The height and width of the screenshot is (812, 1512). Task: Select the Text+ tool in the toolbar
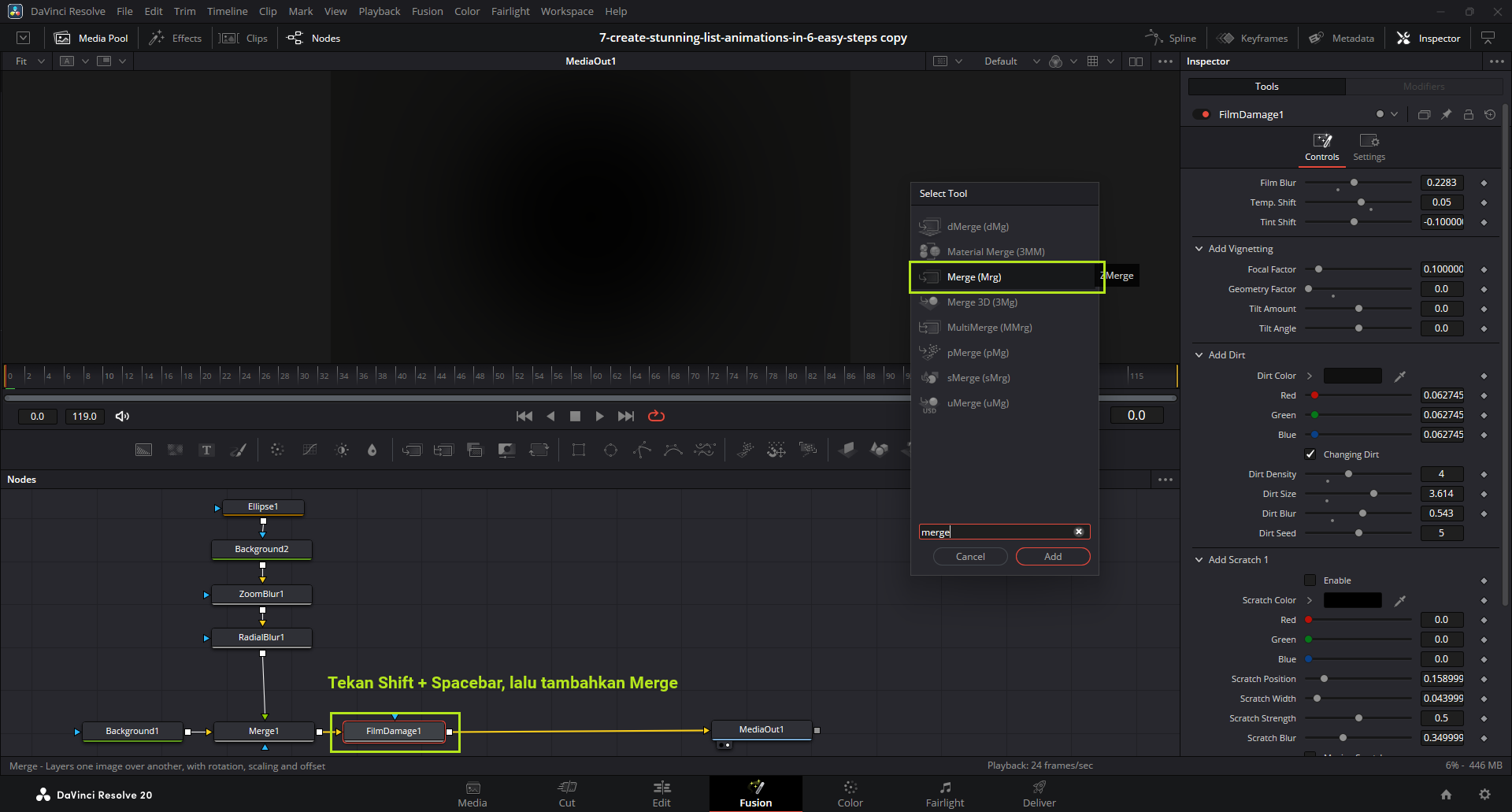pyautogui.click(x=206, y=450)
